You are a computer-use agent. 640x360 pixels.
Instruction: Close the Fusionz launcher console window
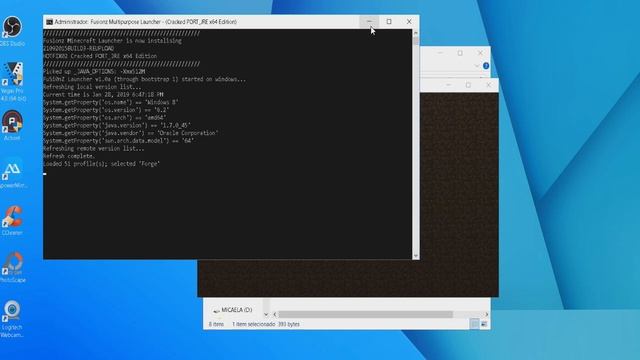pyautogui.click(x=409, y=22)
